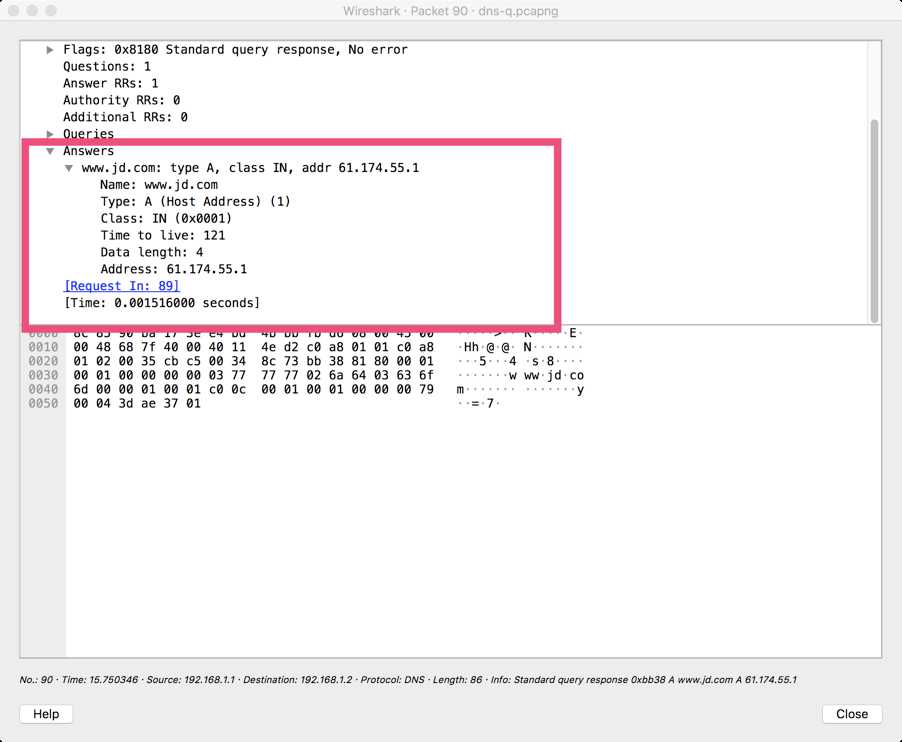
Task: Click the packet details vertical scrollbar
Action: click(x=874, y=221)
